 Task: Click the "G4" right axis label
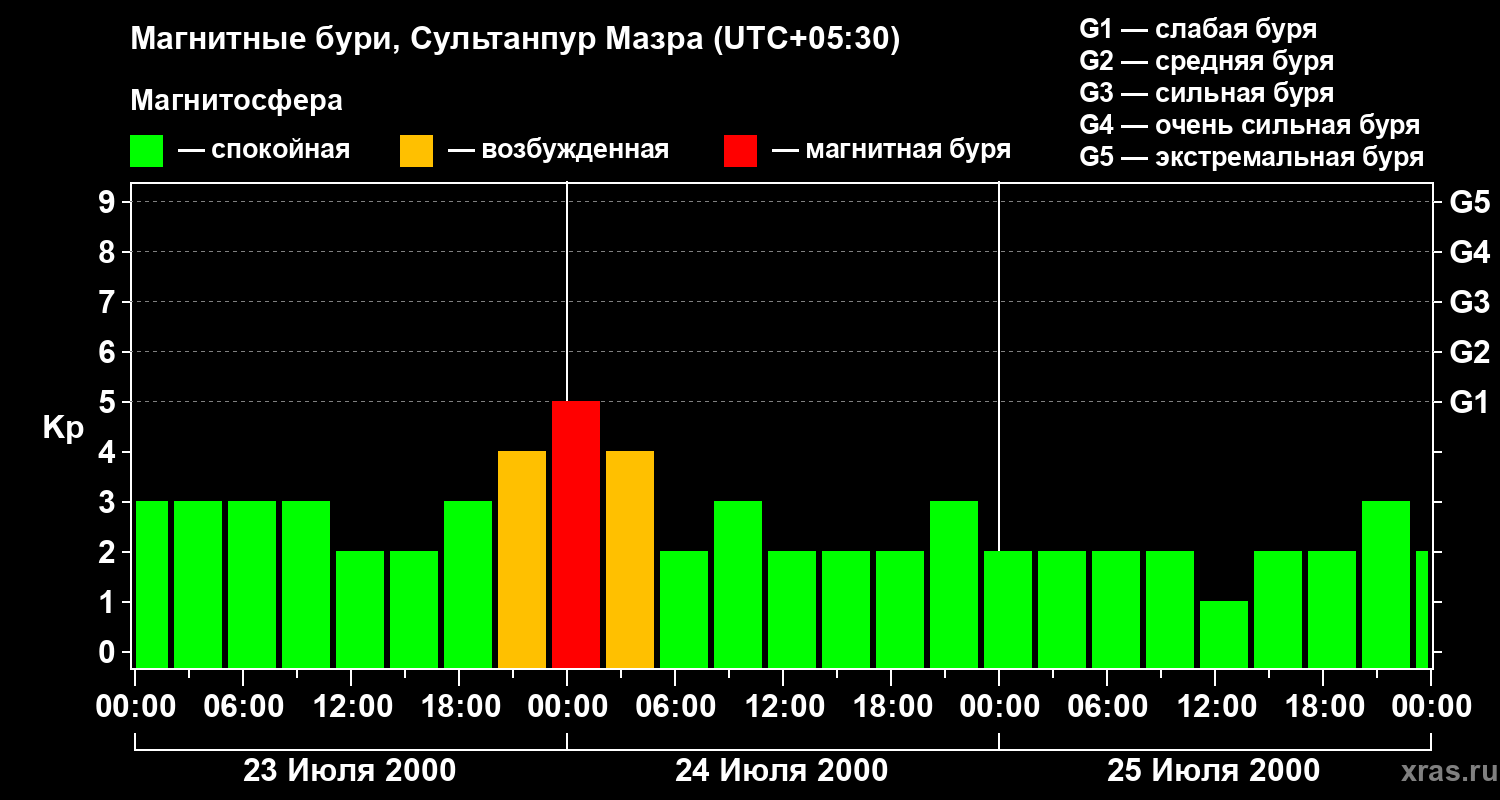(1469, 252)
